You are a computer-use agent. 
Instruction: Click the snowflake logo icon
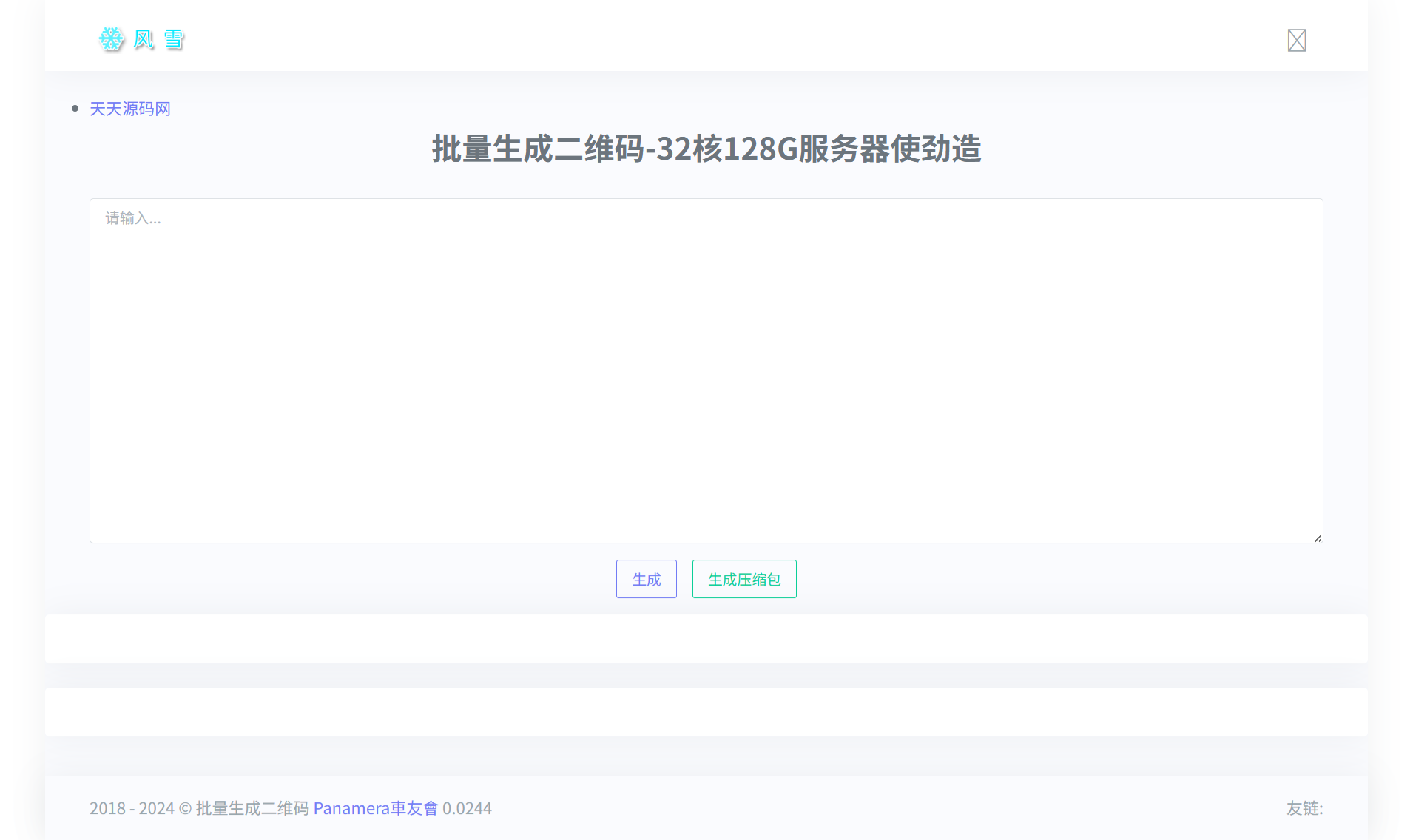[111, 40]
